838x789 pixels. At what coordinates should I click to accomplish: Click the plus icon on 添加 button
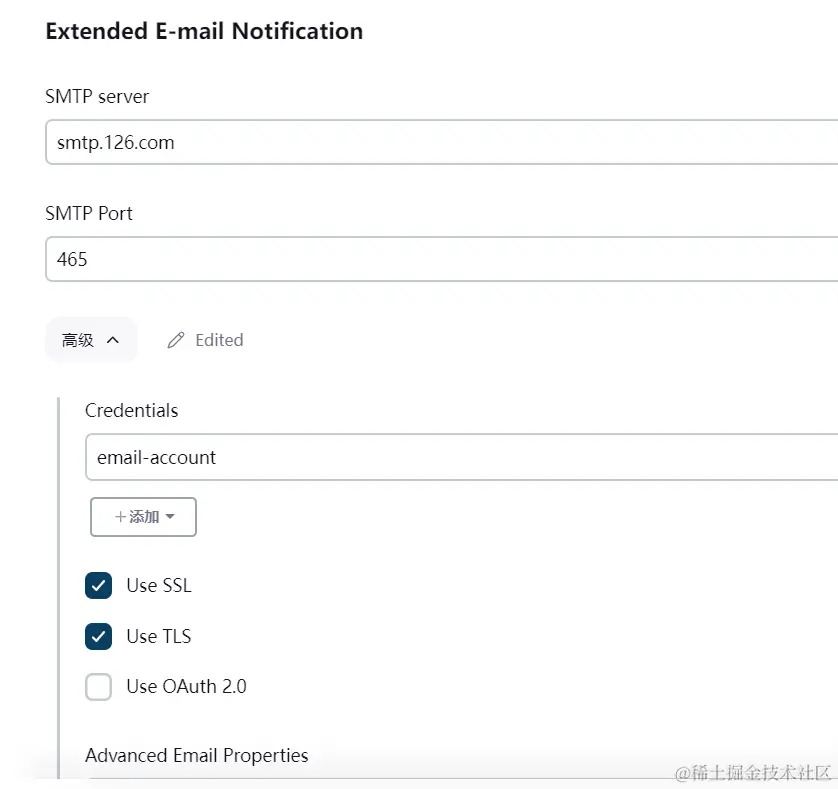tap(120, 517)
